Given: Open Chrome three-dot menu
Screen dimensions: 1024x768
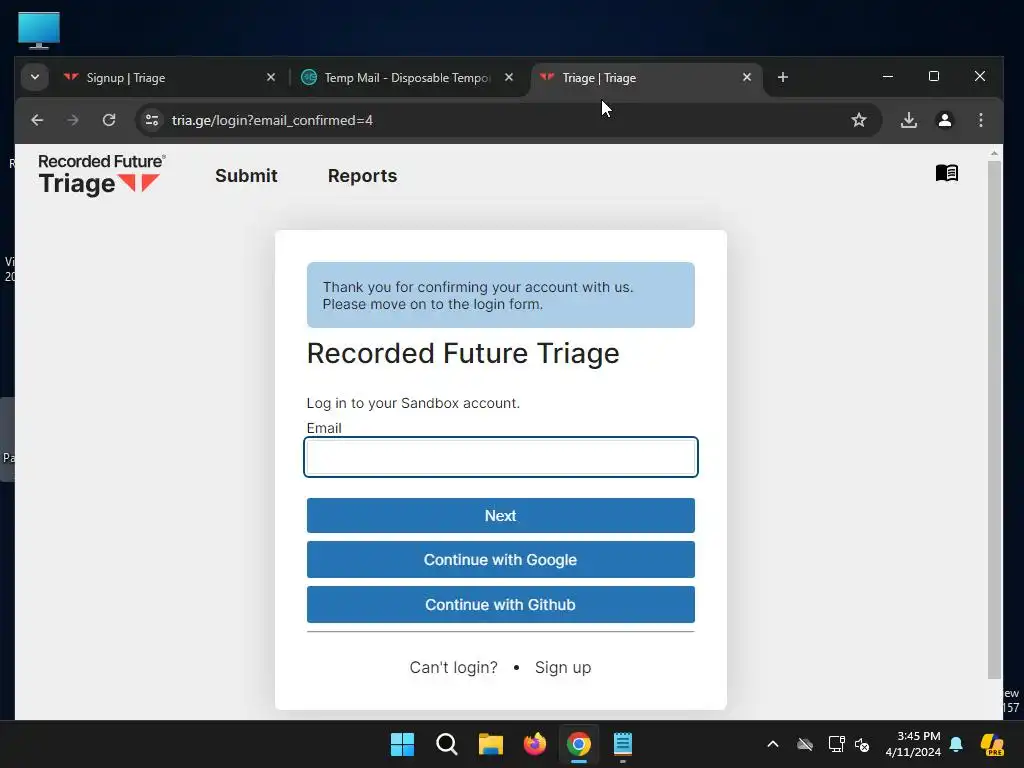Looking at the screenshot, I should 980,120.
